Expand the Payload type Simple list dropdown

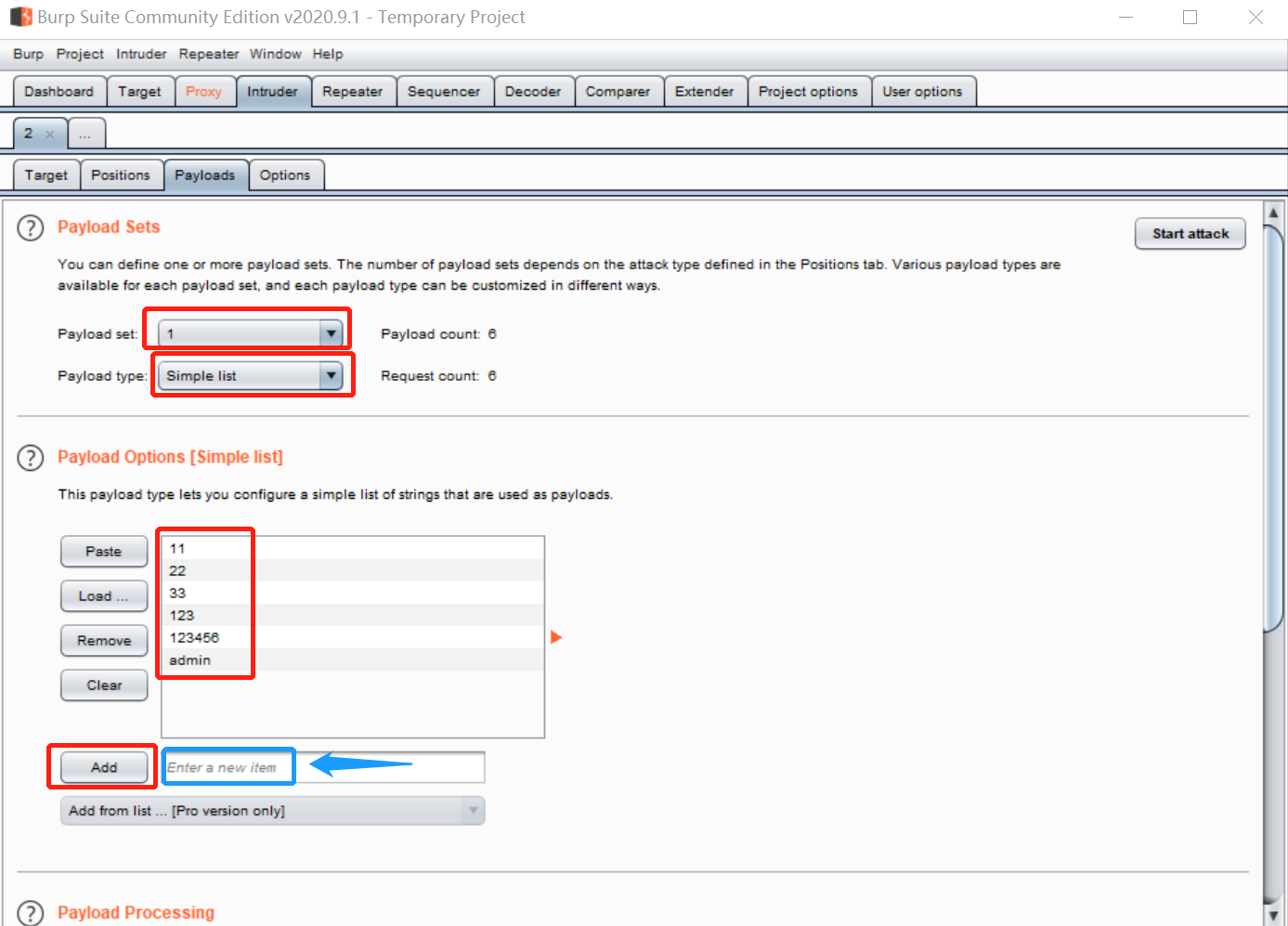pyautogui.click(x=251, y=375)
